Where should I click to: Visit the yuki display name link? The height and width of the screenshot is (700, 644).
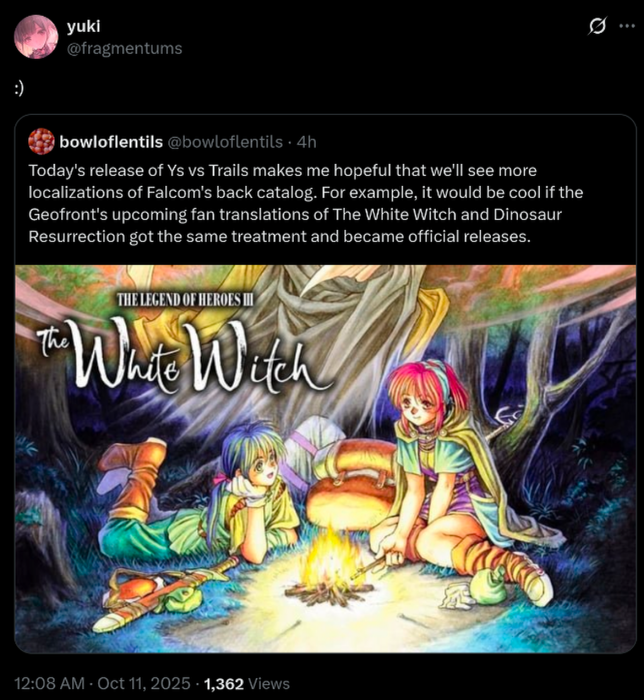83,26
